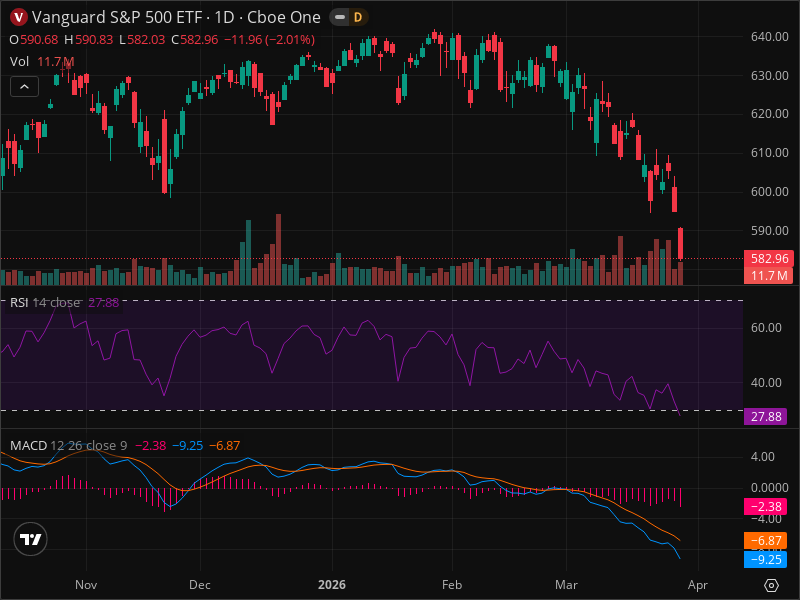Click the pink −2.38 histogram axis label
This screenshot has height=600, width=800.
coord(765,507)
